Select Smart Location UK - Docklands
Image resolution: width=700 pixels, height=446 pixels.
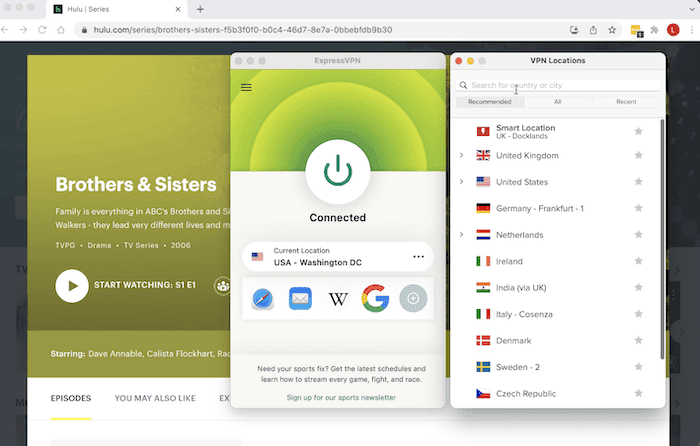tap(554, 131)
